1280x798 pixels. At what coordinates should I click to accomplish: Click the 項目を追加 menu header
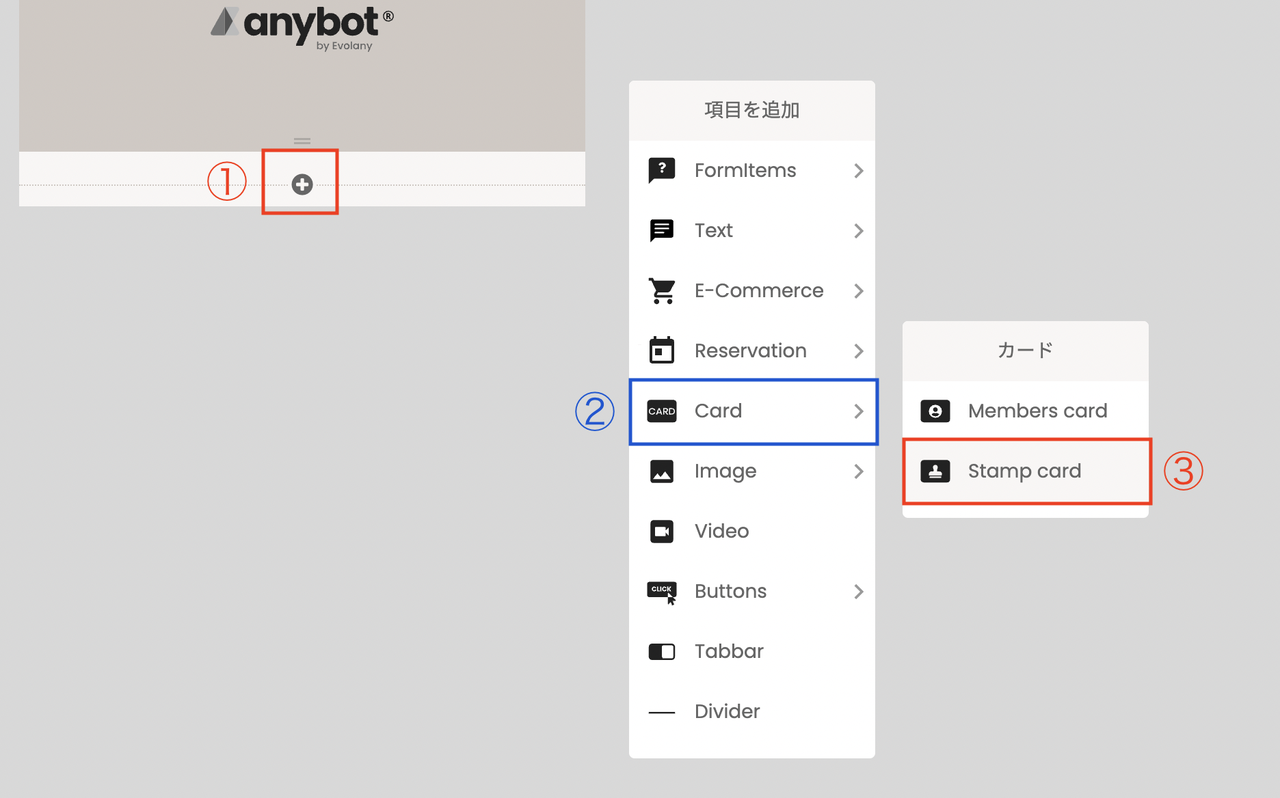tap(752, 110)
